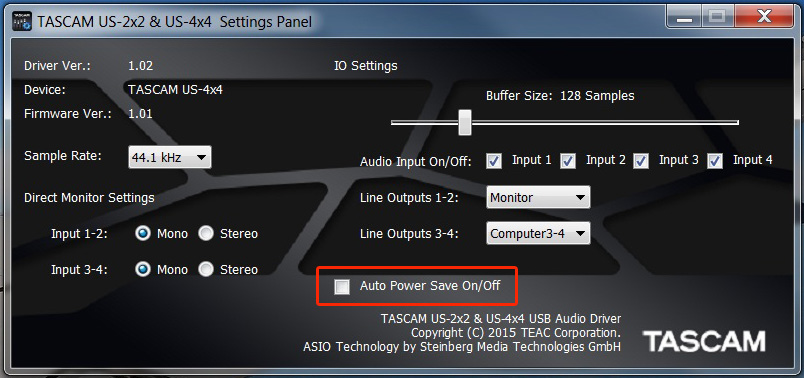Image resolution: width=804 pixels, height=378 pixels.
Task: Disable the Input 2 audio input
Action: (x=568, y=161)
